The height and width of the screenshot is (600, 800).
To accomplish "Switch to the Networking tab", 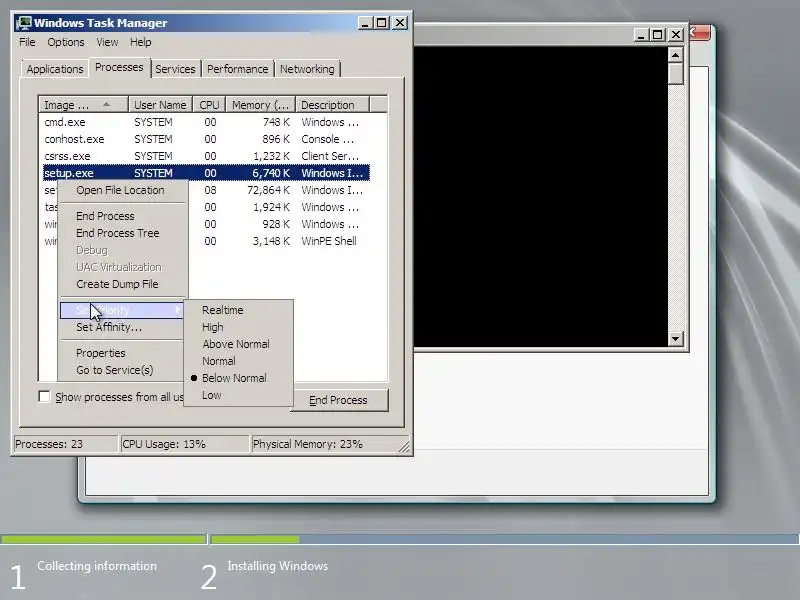I will (x=307, y=69).
